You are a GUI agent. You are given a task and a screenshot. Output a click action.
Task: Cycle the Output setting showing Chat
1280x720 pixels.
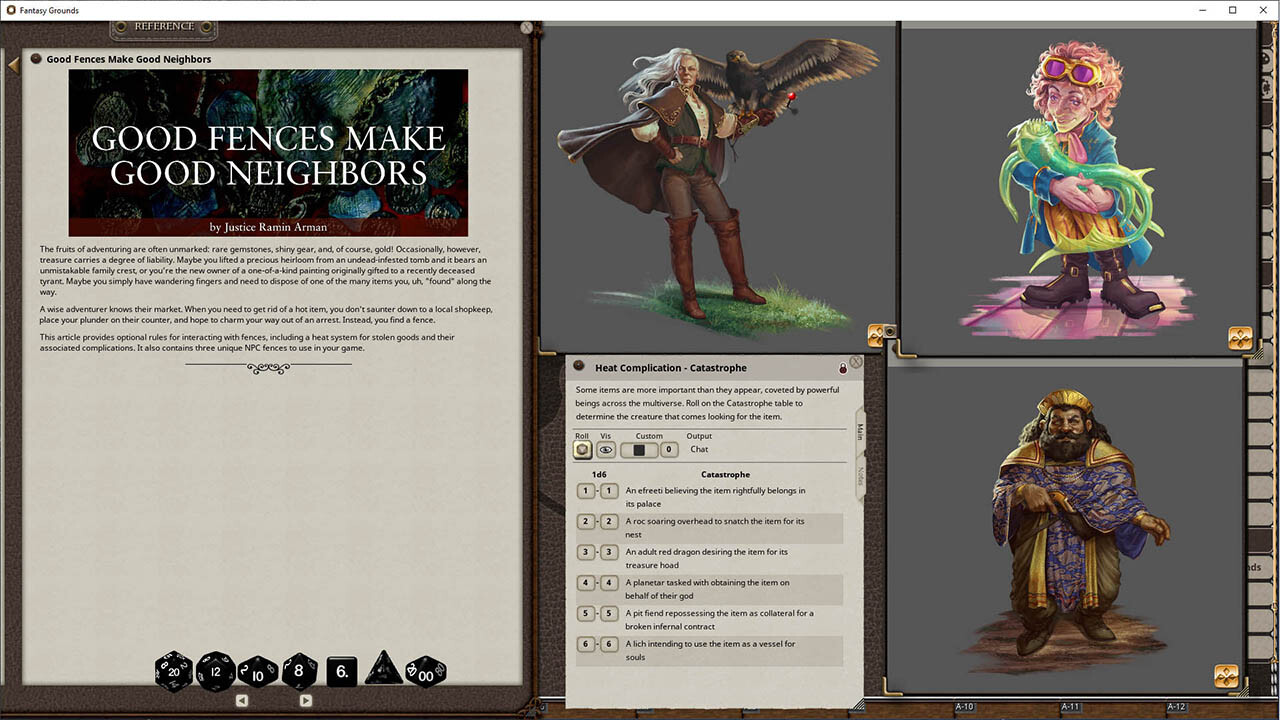click(698, 449)
